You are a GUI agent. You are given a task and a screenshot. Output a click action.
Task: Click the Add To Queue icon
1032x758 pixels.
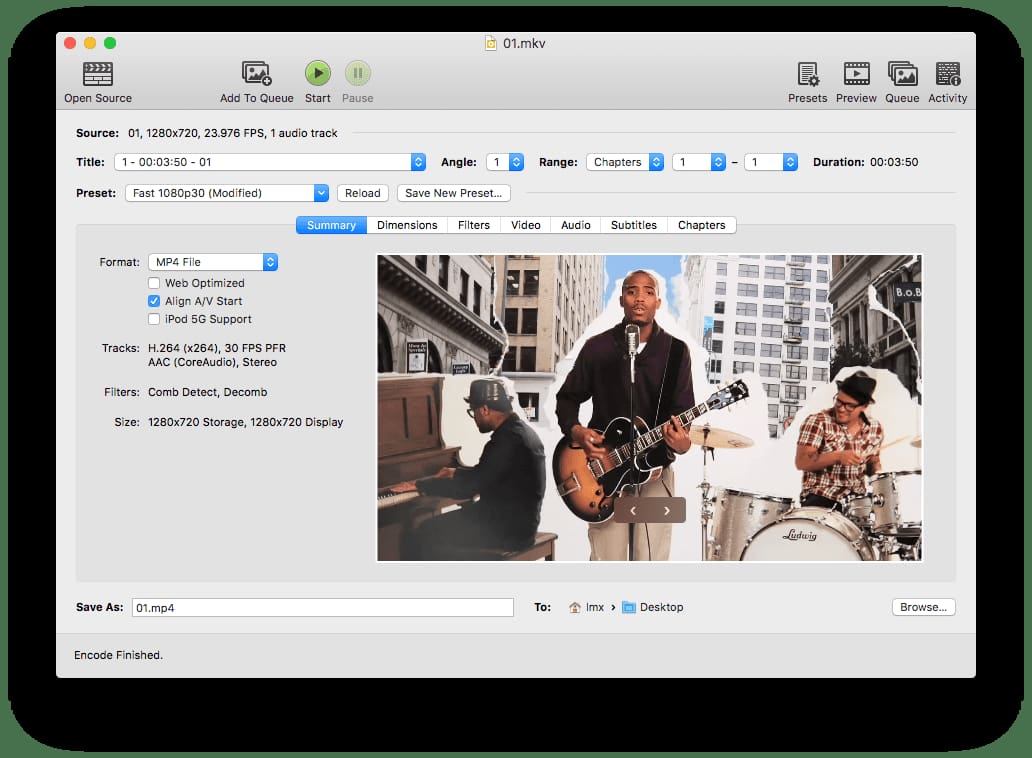pyautogui.click(x=257, y=74)
